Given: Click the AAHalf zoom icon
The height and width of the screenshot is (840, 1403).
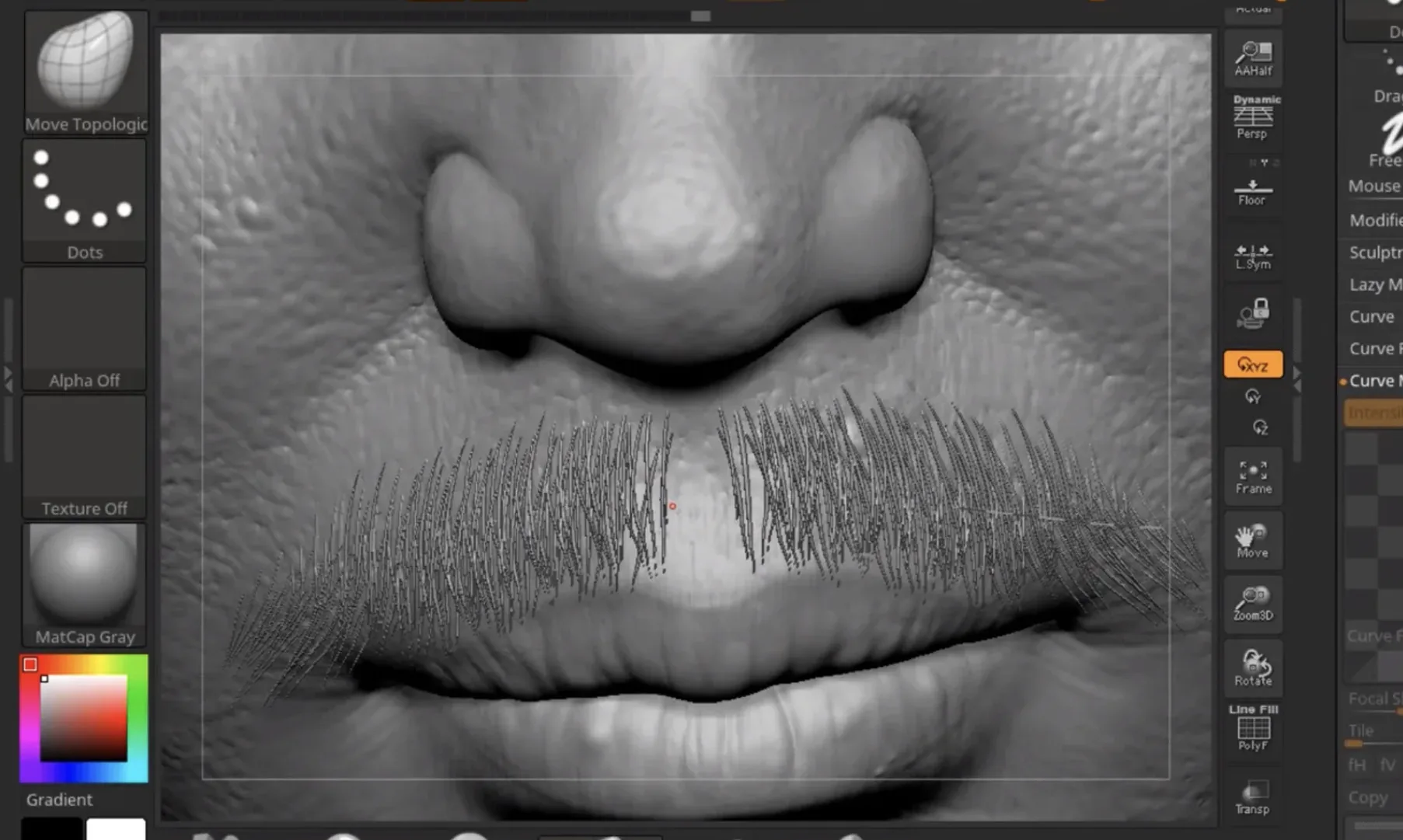Looking at the screenshot, I should [x=1253, y=58].
